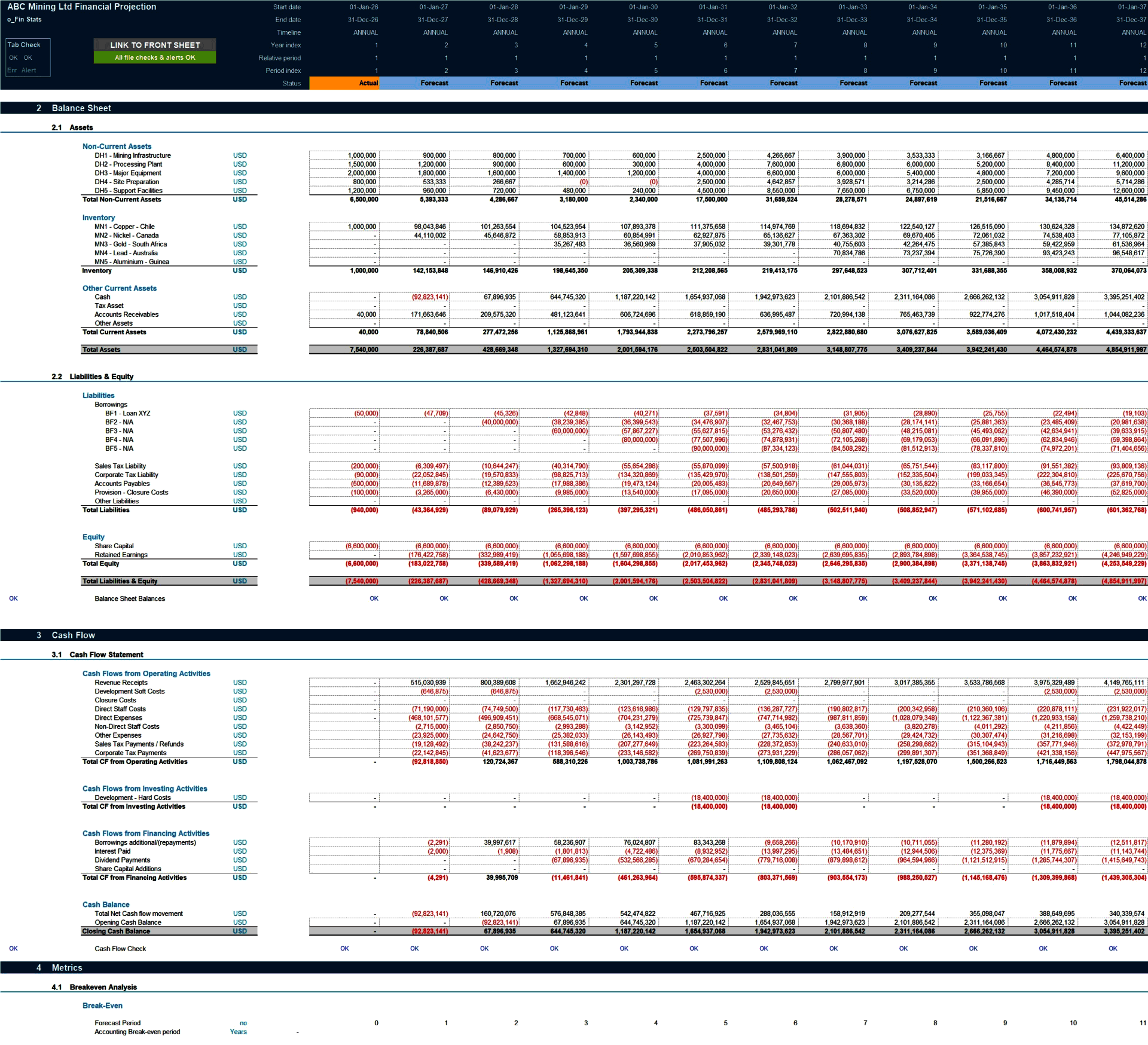Click the green 'All file checks & alerts OK' banner

click(154, 57)
